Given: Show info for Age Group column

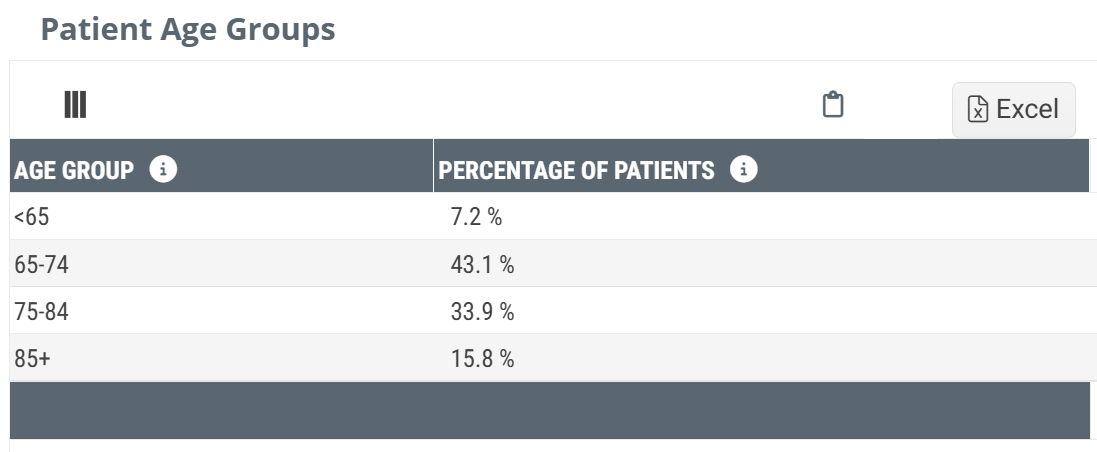Looking at the screenshot, I should 163,169.
